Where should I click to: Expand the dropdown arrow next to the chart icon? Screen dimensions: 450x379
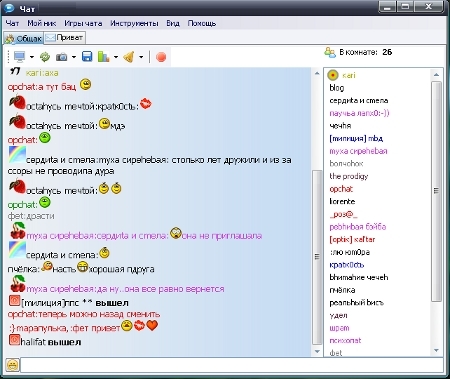click(x=116, y=57)
